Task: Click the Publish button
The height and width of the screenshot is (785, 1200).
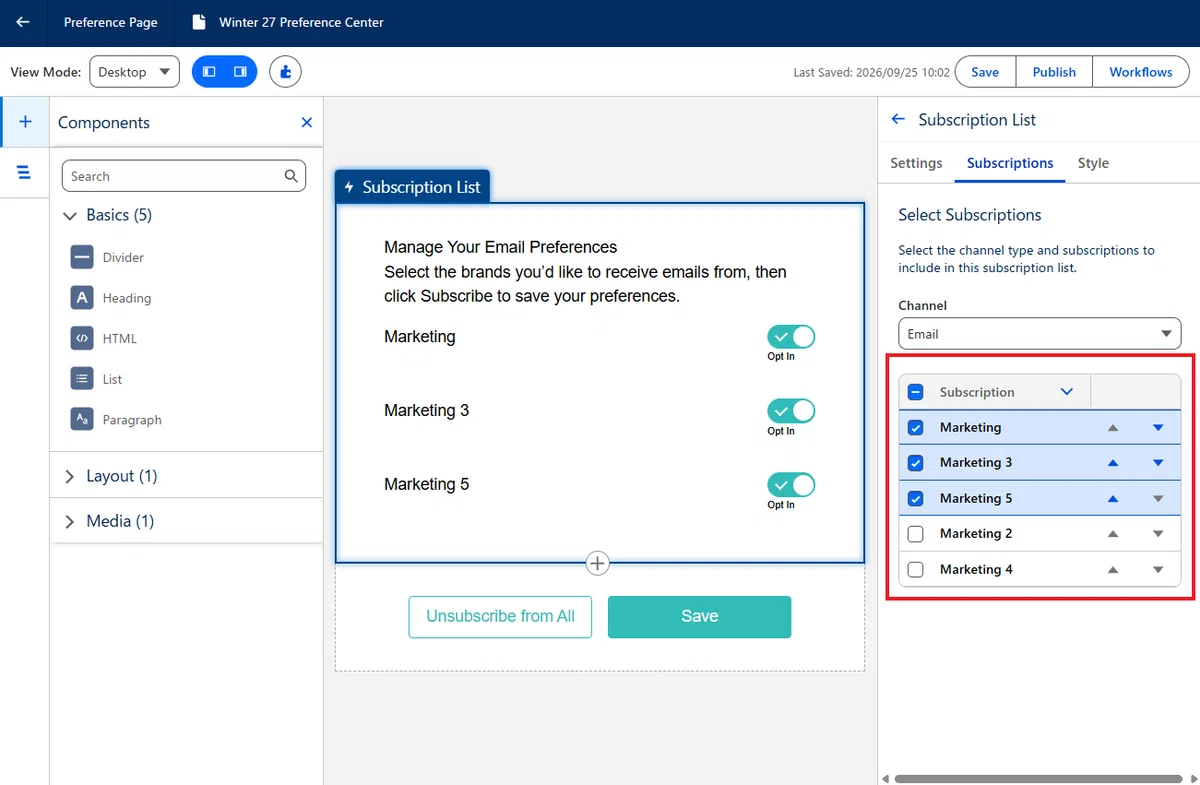Action: [1054, 72]
